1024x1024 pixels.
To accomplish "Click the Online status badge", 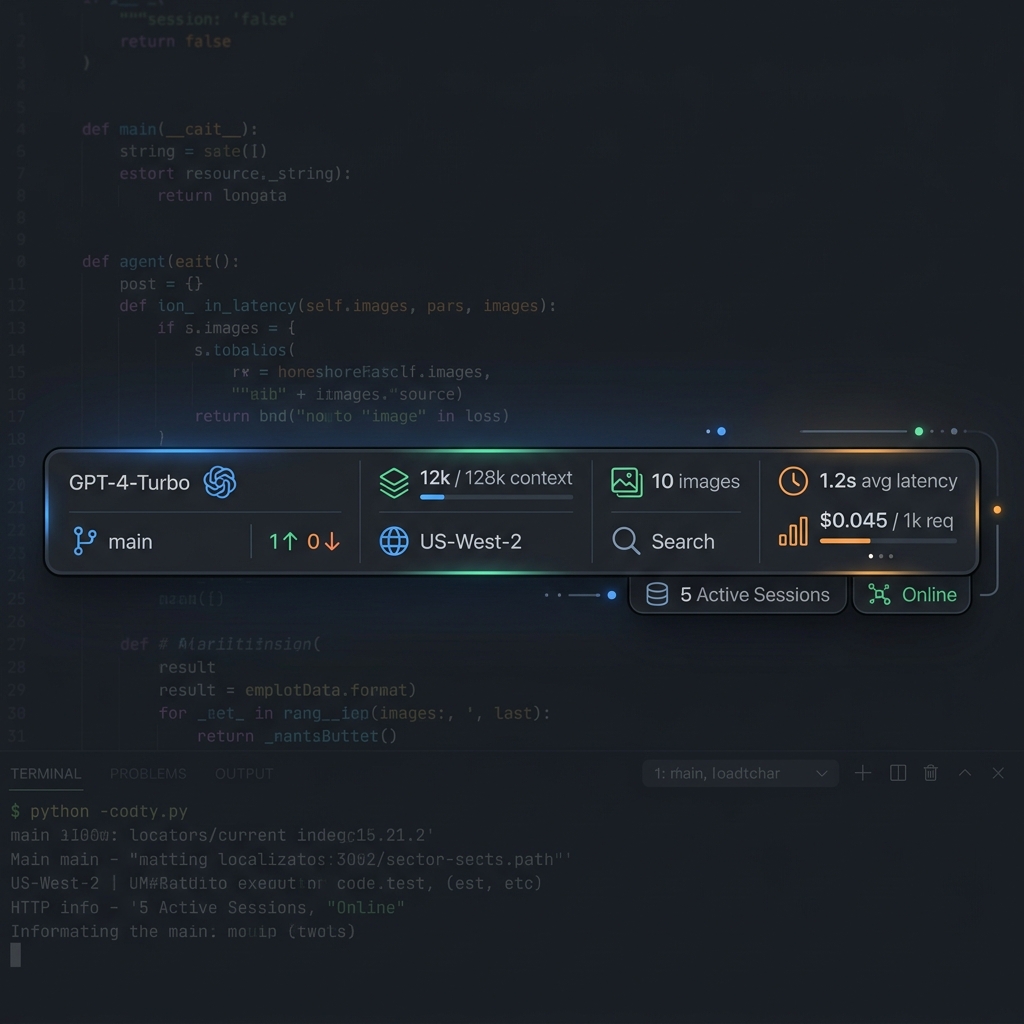I will [x=912, y=595].
